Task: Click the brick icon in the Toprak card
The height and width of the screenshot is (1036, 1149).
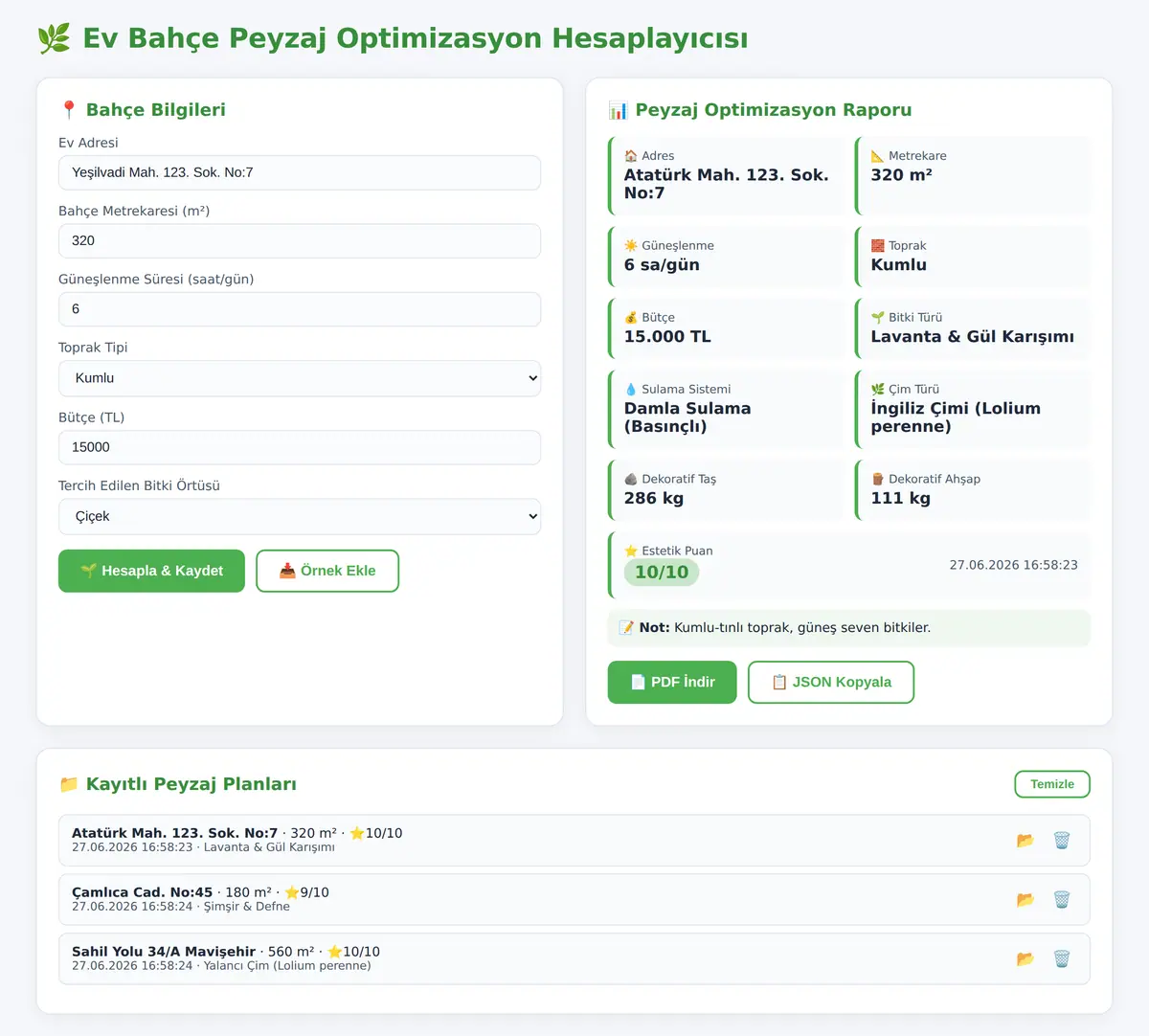Action: tap(877, 246)
